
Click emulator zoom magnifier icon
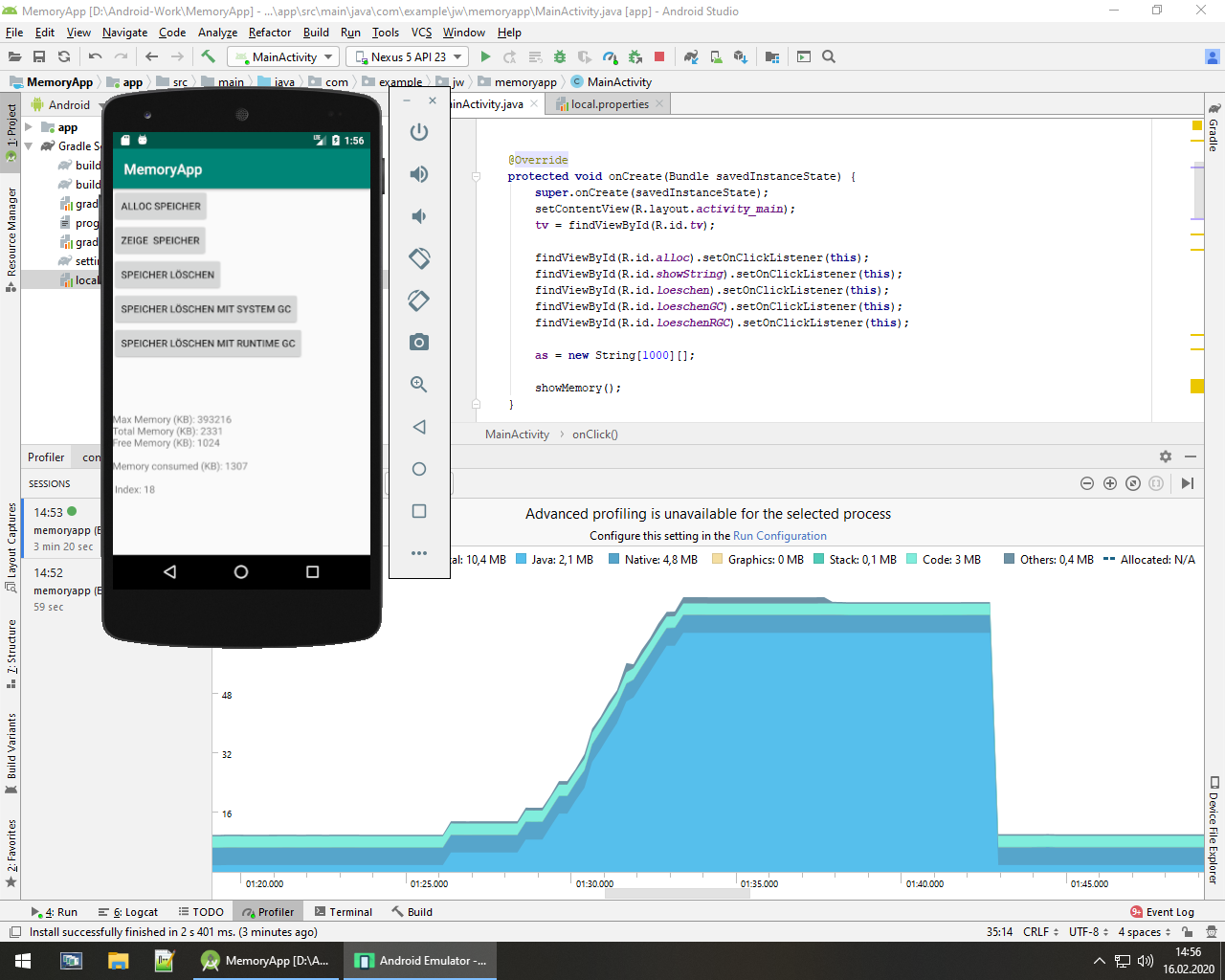point(419,385)
